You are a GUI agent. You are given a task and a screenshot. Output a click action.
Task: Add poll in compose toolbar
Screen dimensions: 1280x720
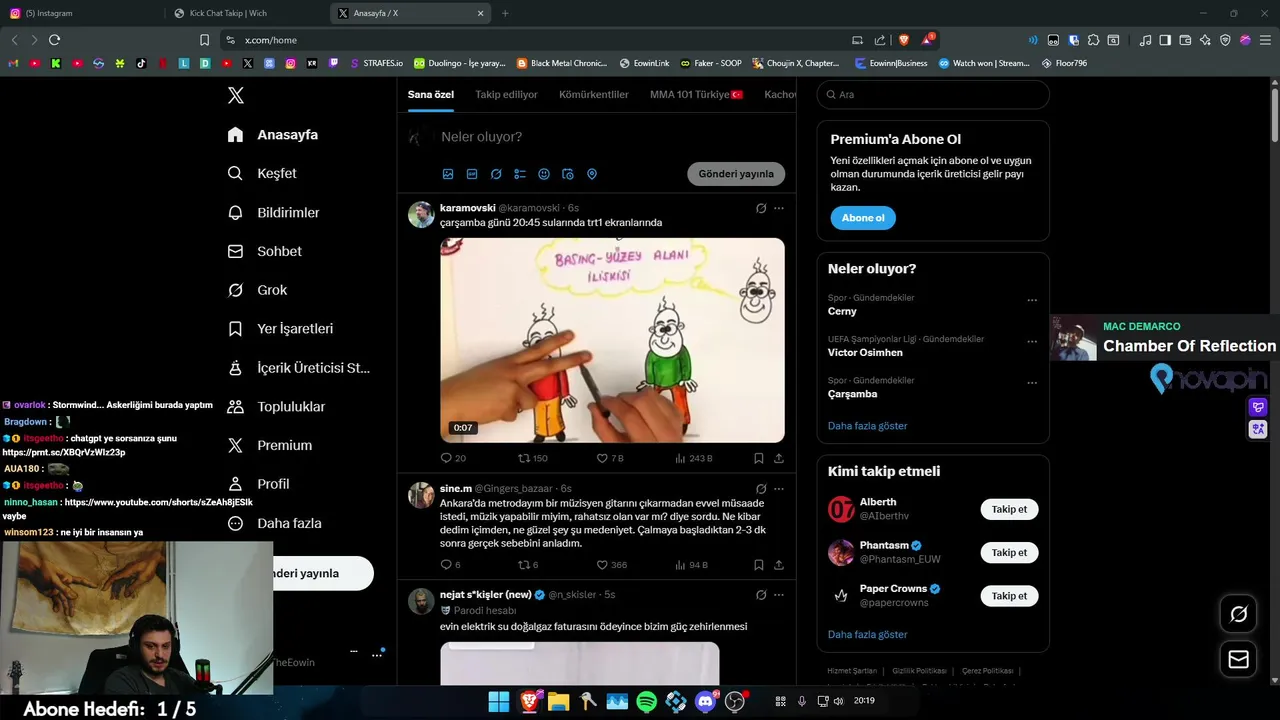point(520,174)
